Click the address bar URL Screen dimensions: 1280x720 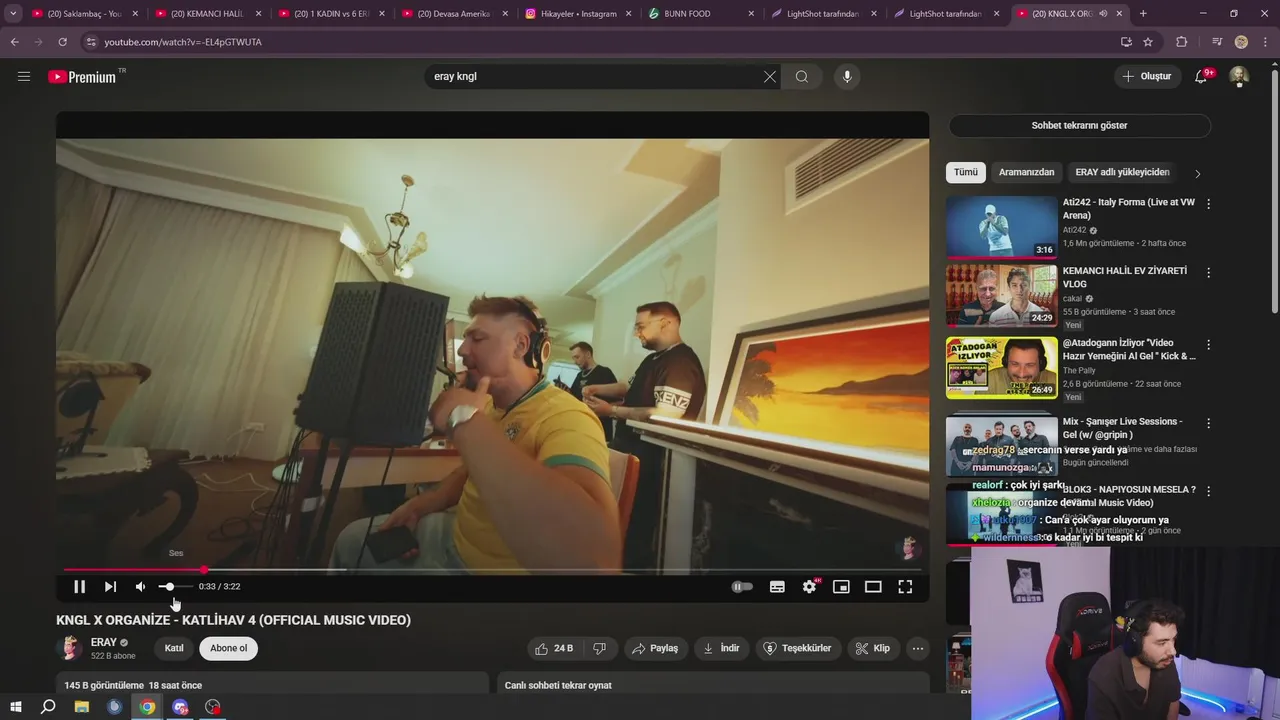click(x=183, y=42)
